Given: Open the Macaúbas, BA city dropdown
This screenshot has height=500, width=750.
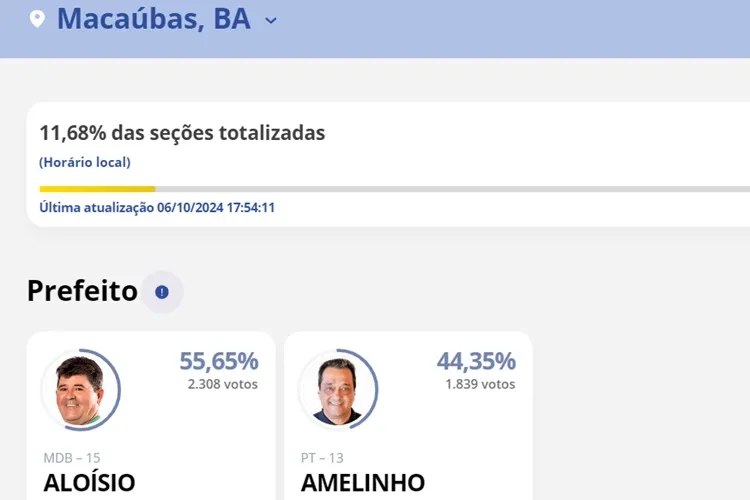Looking at the screenshot, I should tap(271, 20).
